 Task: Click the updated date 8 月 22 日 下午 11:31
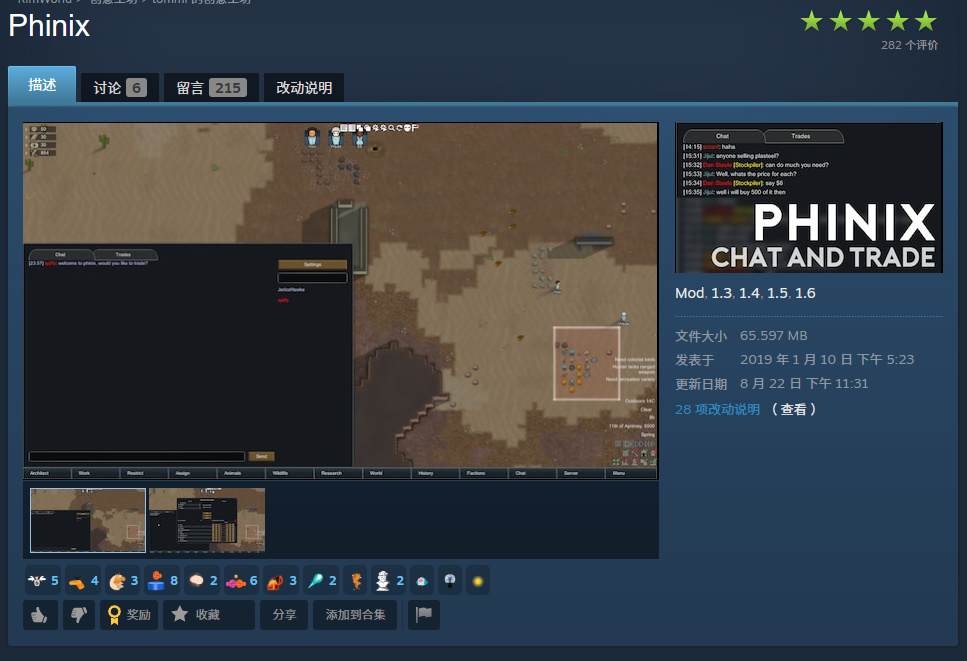[804, 384]
